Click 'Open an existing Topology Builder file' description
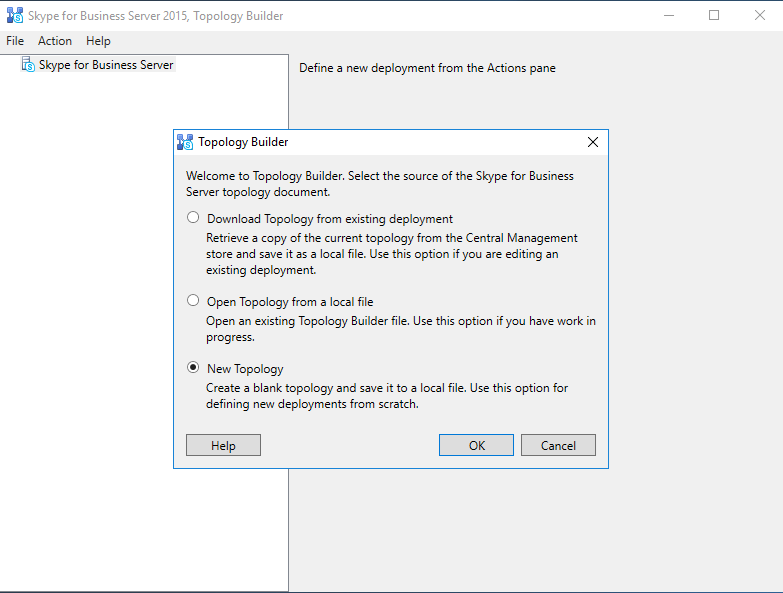The image size is (783, 593). coord(401,328)
